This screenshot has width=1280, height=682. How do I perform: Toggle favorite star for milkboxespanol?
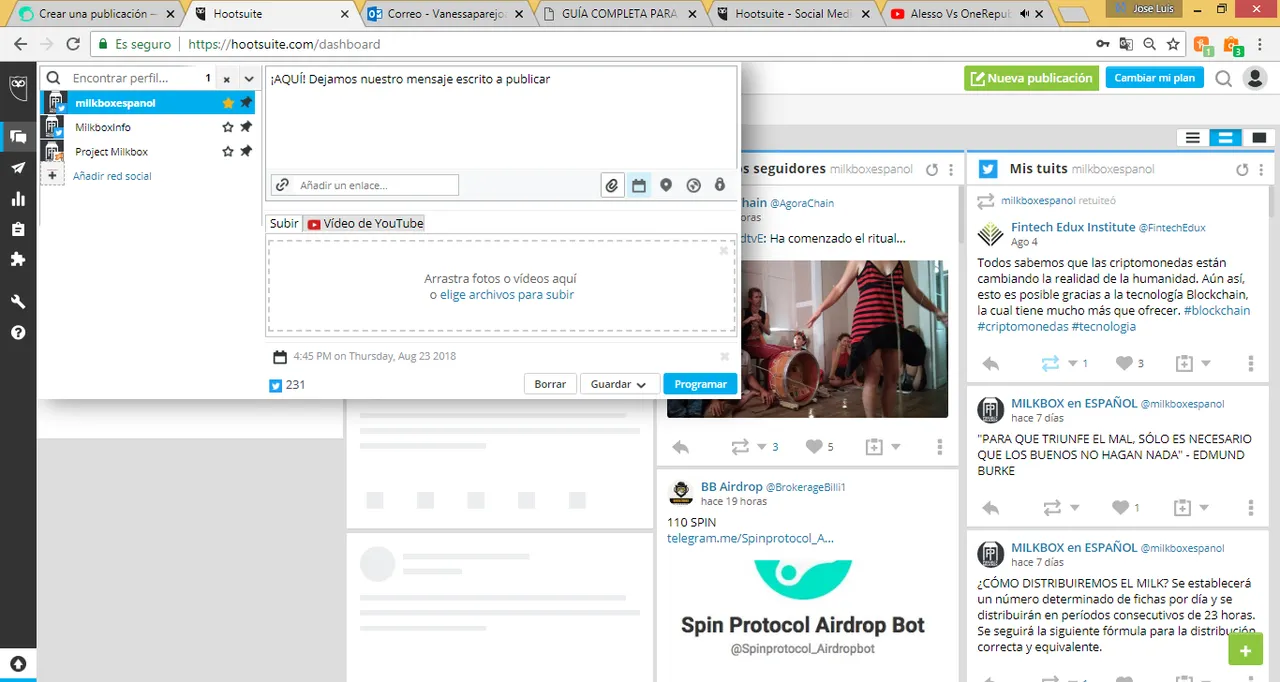228,103
